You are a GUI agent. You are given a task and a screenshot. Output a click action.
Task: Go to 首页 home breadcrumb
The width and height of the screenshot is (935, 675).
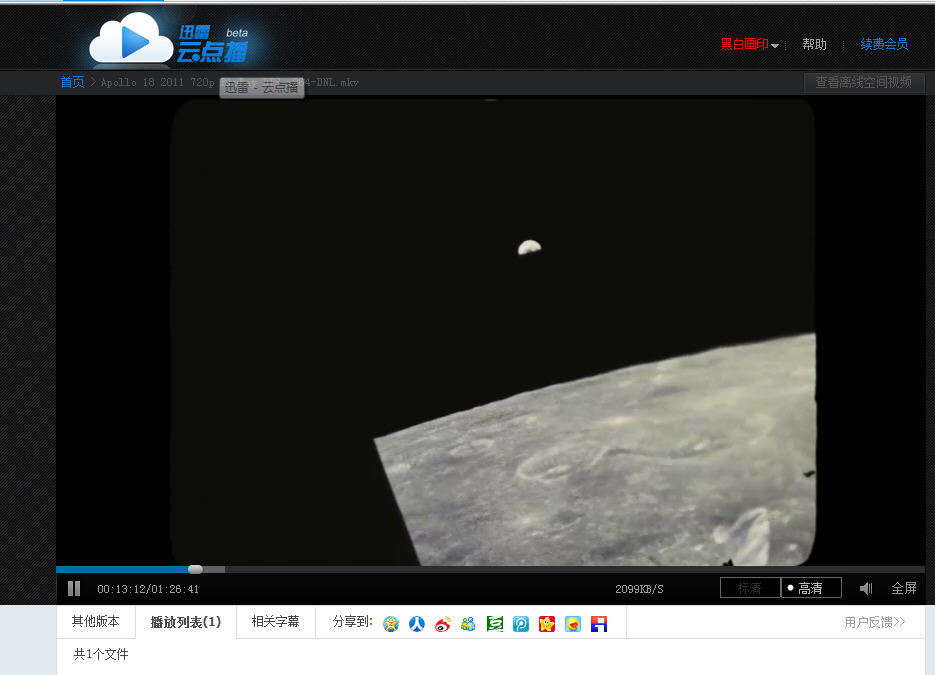[72, 82]
